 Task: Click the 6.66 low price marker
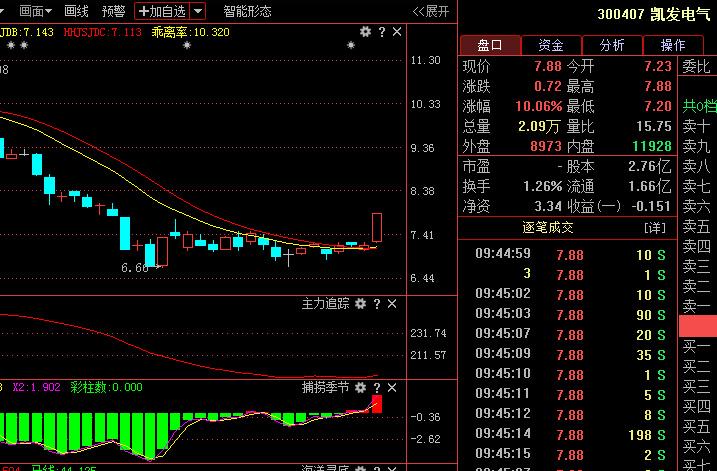135,268
